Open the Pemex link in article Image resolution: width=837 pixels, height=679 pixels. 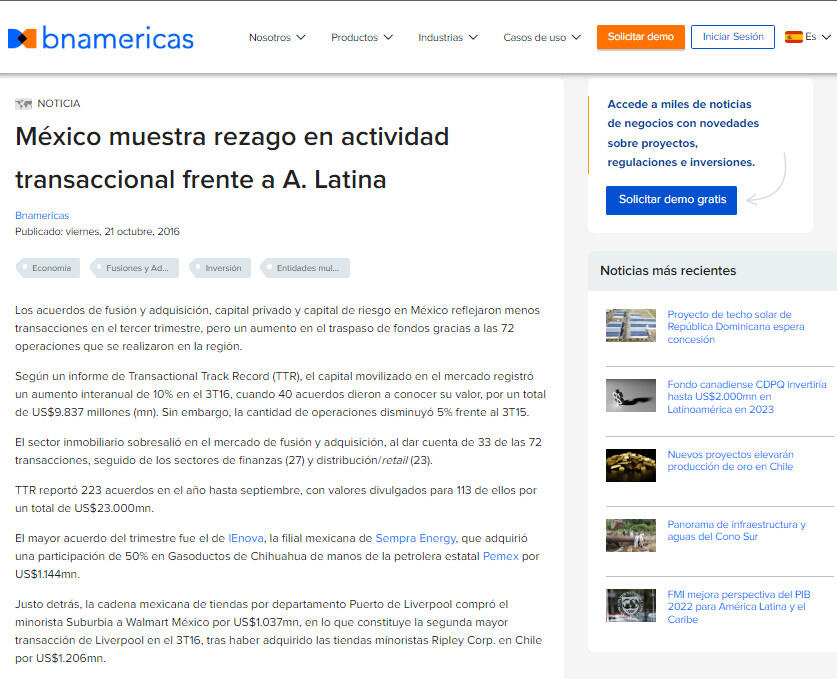[x=500, y=556]
